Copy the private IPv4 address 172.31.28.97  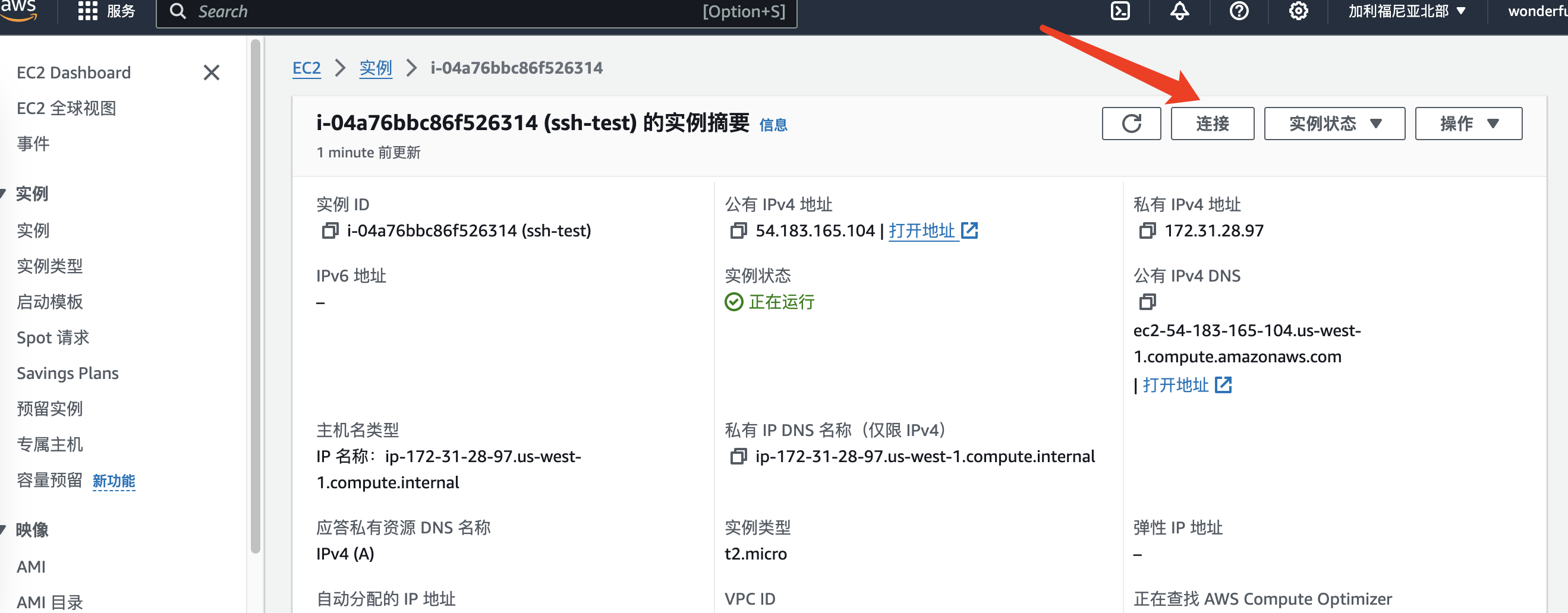(x=1147, y=230)
